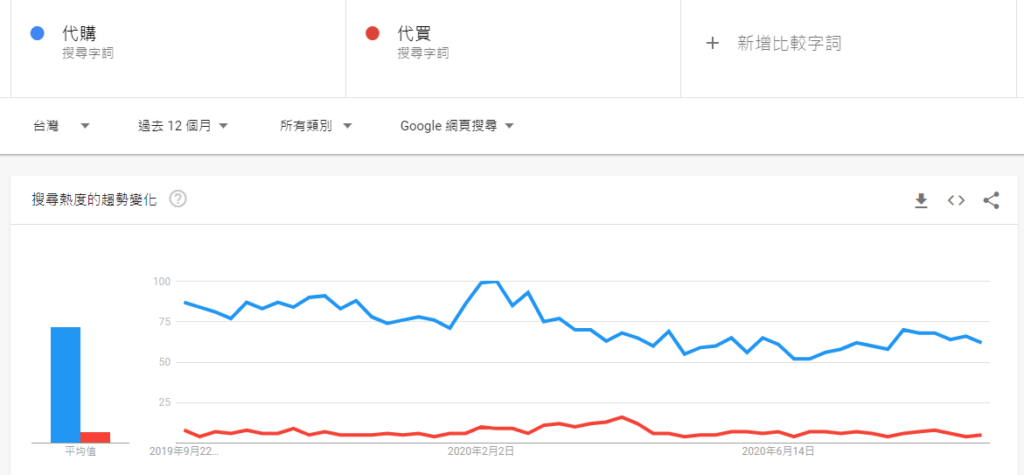Click the download CSV icon

[x=921, y=200]
